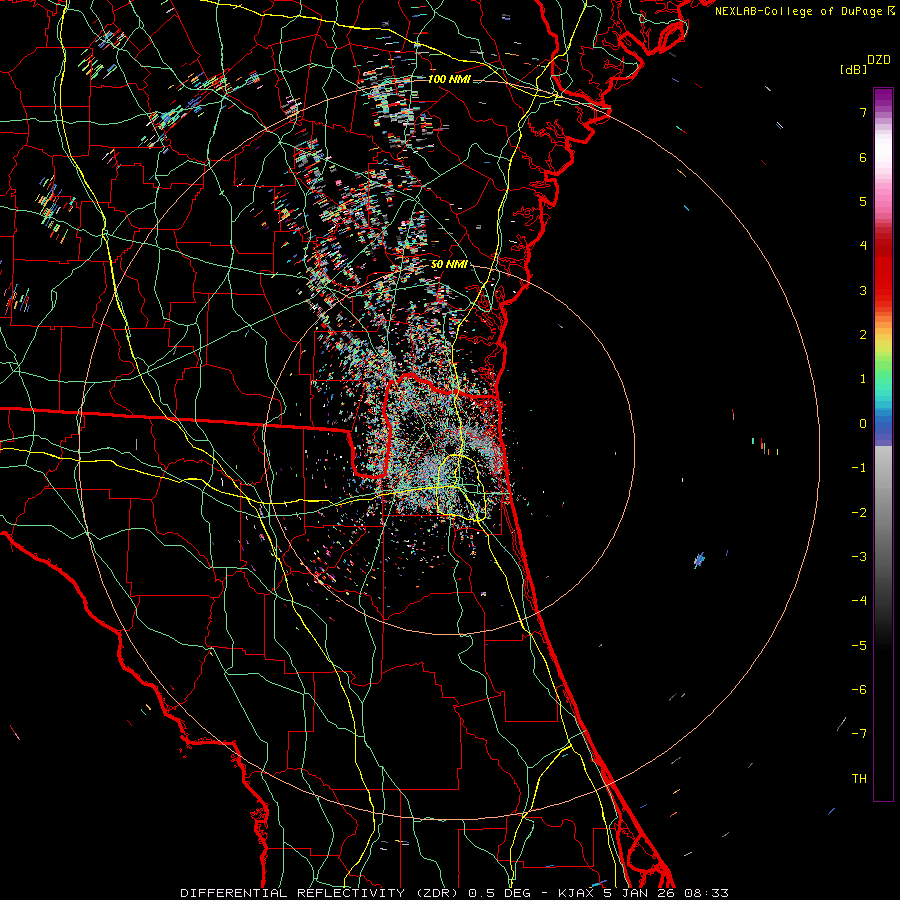Select the 5 dB scale label
The width and height of the screenshot is (900, 900).
click(x=863, y=201)
